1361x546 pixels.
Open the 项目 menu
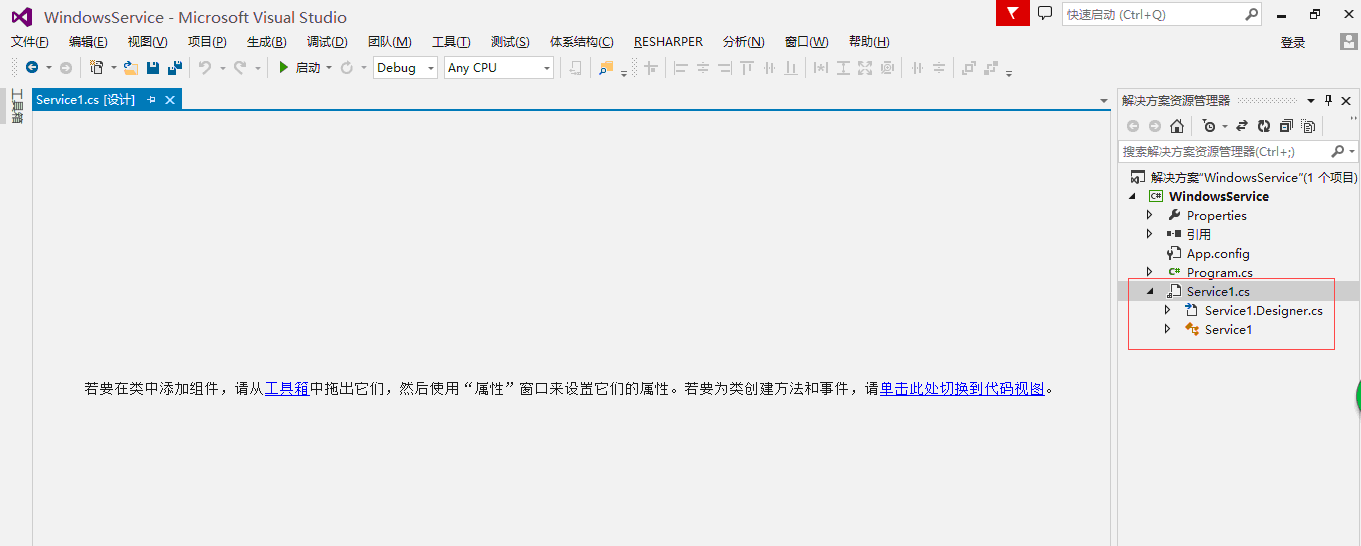click(x=207, y=41)
